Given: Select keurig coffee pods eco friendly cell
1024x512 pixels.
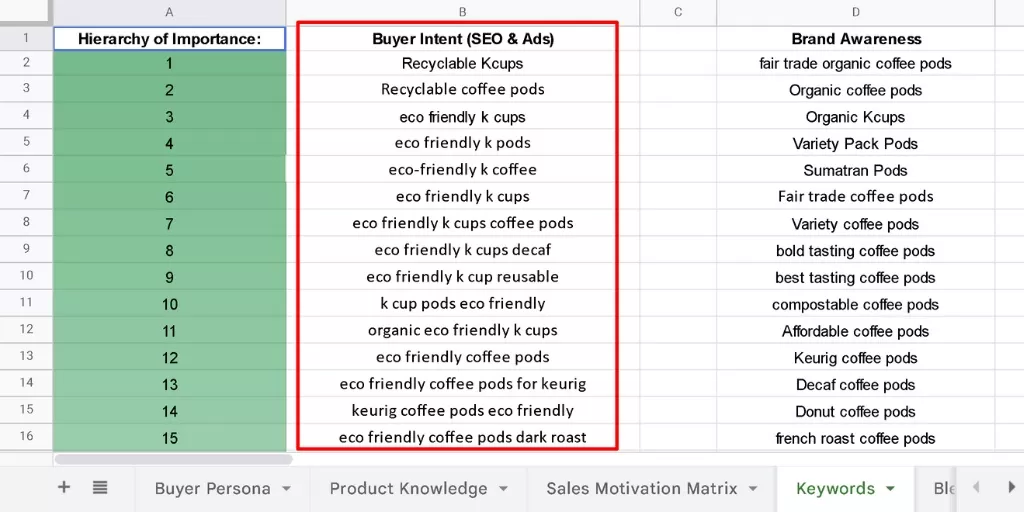Looking at the screenshot, I should (x=462, y=411).
